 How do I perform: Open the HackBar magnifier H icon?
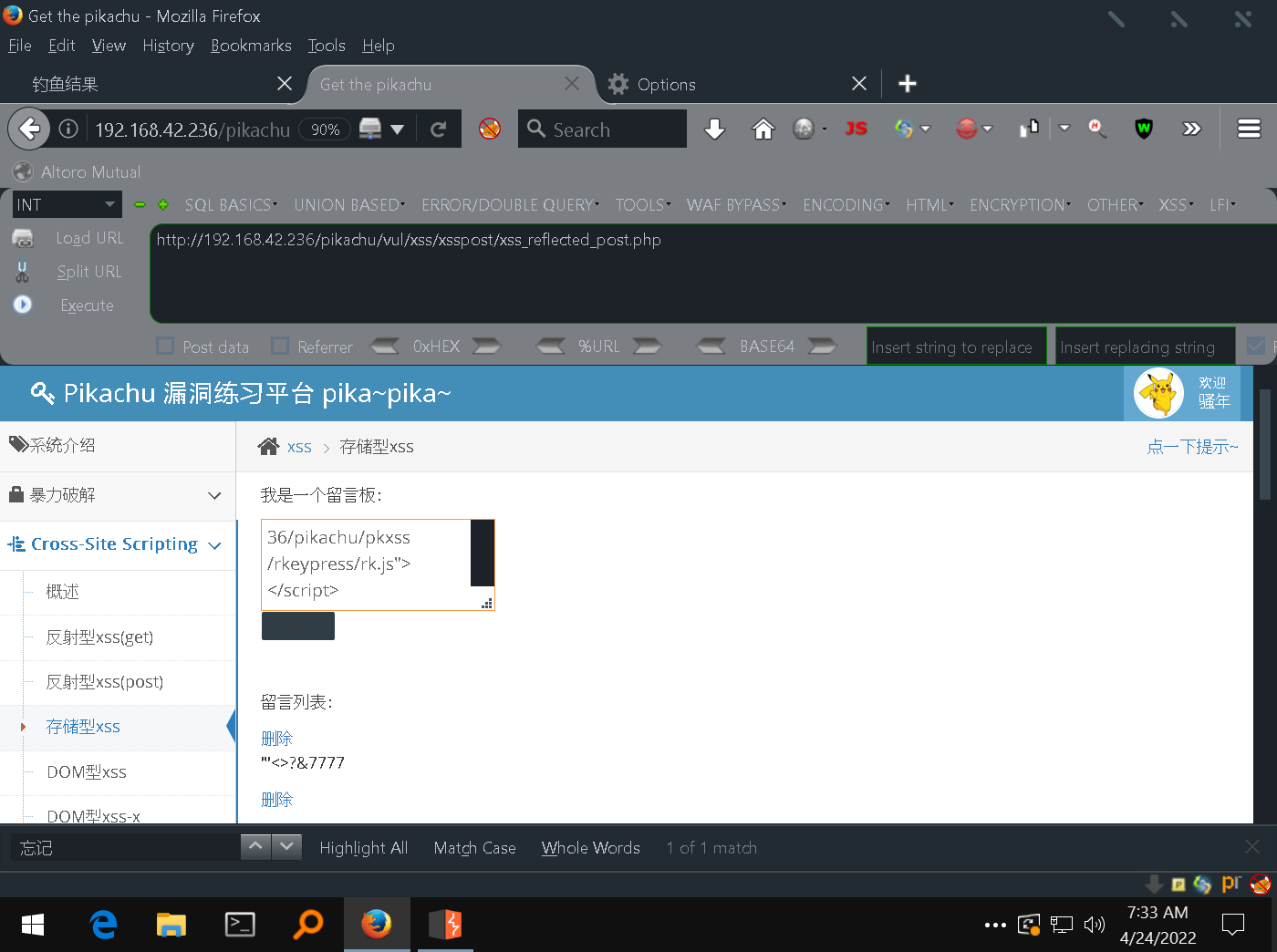(x=1097, y=129)
